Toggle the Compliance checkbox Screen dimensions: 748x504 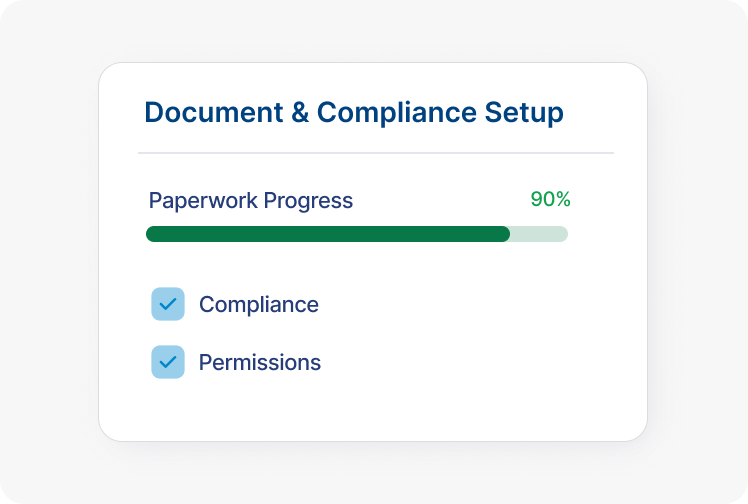[x=168, y=304]
